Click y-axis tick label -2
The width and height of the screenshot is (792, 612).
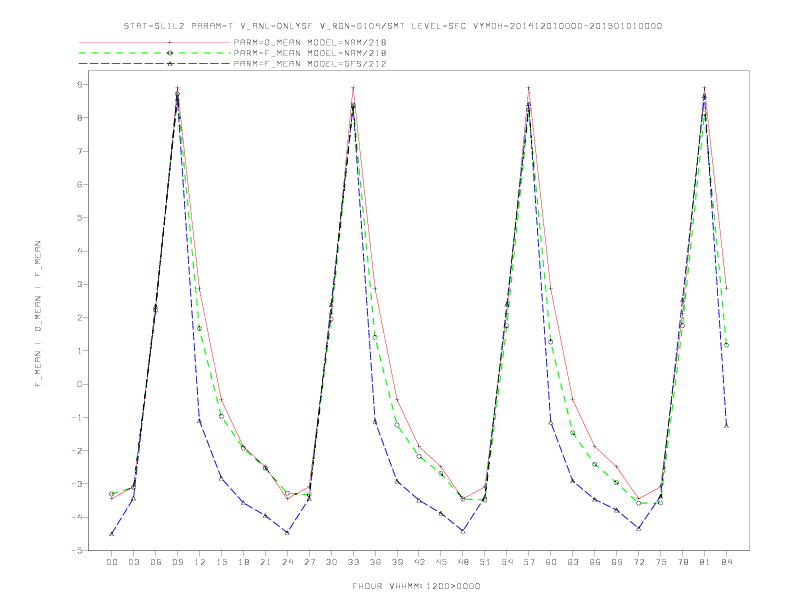pyautogui.click(x=77, y=451)
